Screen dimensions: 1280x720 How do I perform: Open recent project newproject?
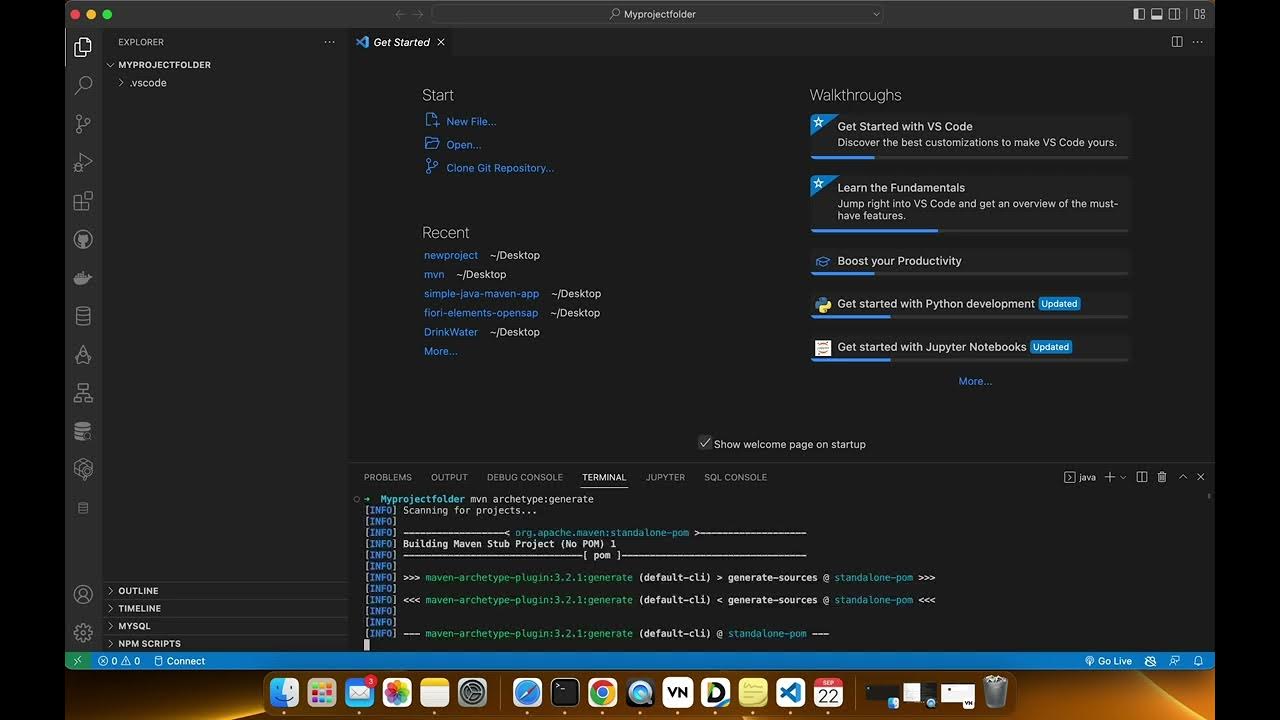click(451, 255)
